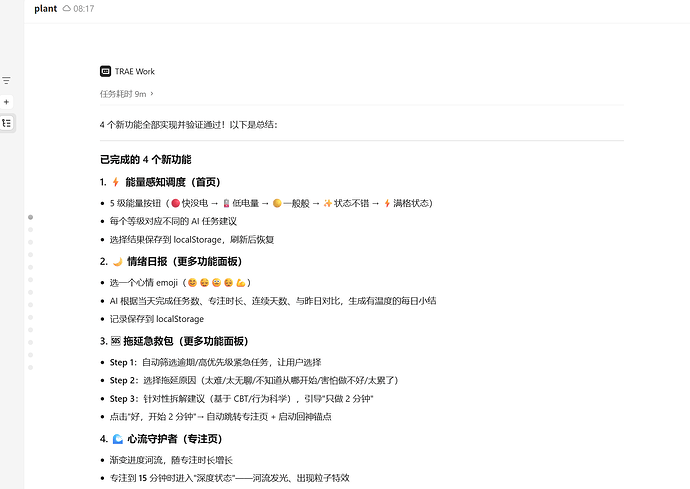Click the dark active outline navigation dot
This screenshot has height=489, width=690.
click(x=30, y=217)
